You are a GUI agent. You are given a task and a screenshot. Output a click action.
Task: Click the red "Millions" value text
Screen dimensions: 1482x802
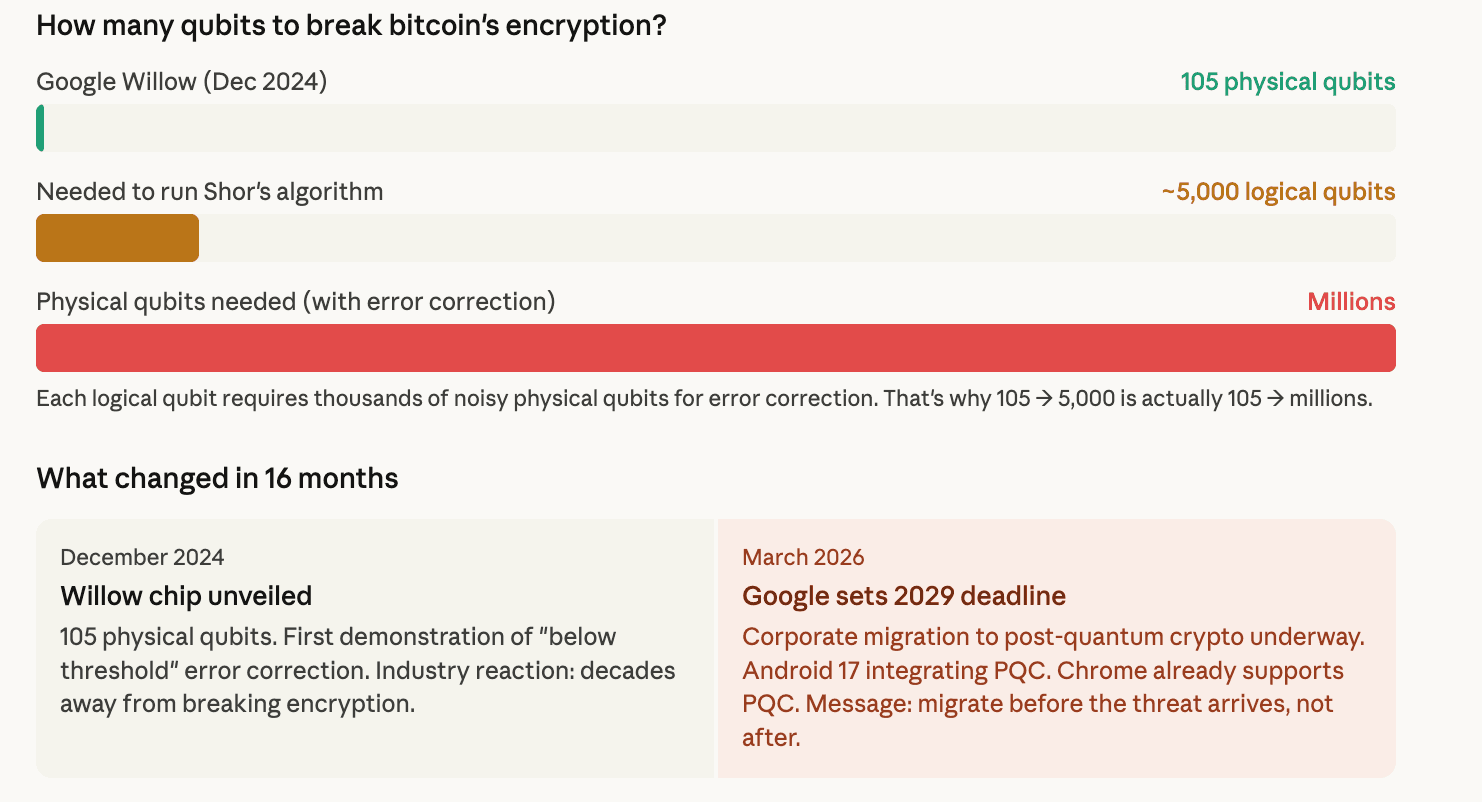click(1351, 302)
